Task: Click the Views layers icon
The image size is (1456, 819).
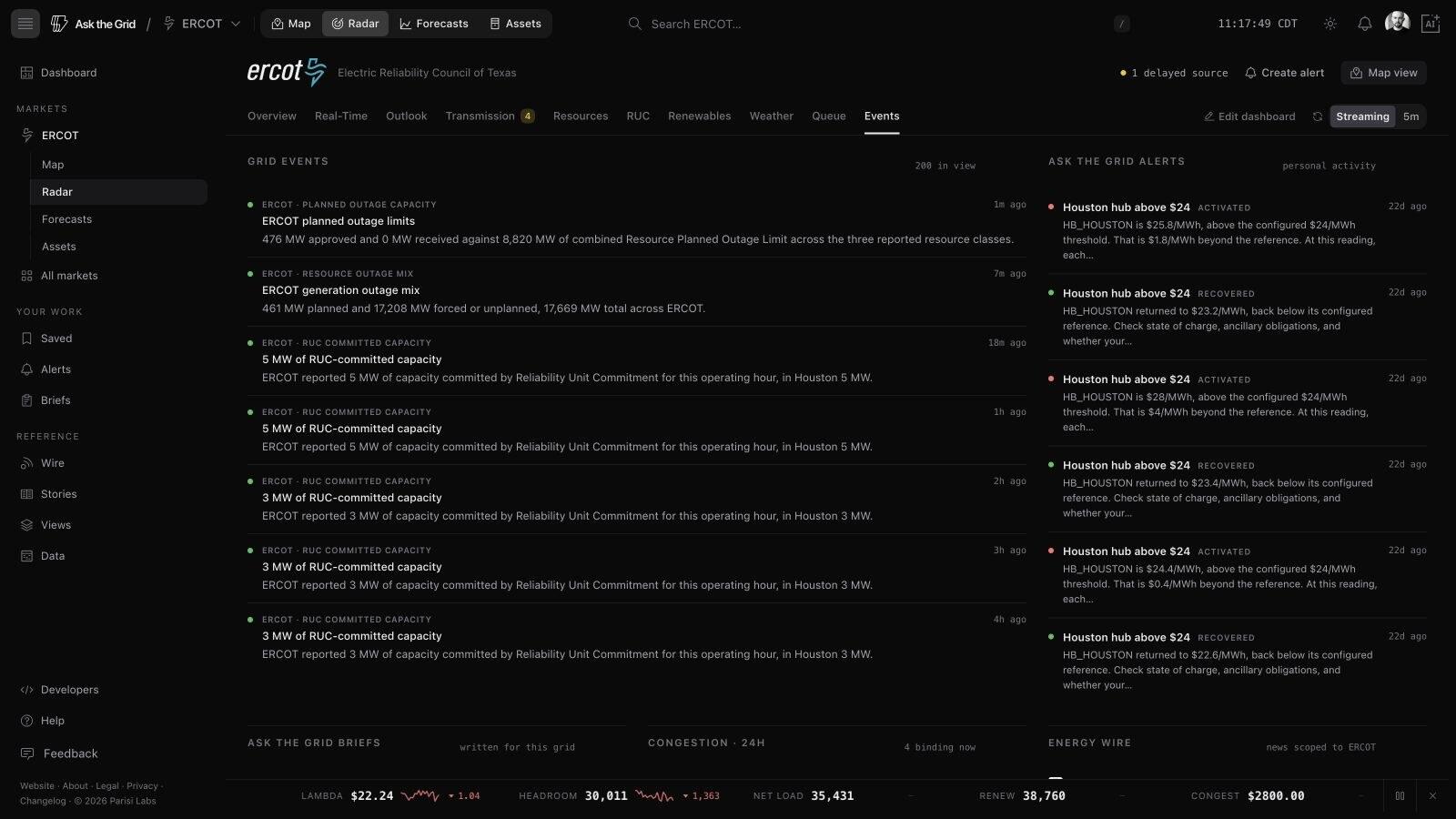Action: (x=26, y=525)
